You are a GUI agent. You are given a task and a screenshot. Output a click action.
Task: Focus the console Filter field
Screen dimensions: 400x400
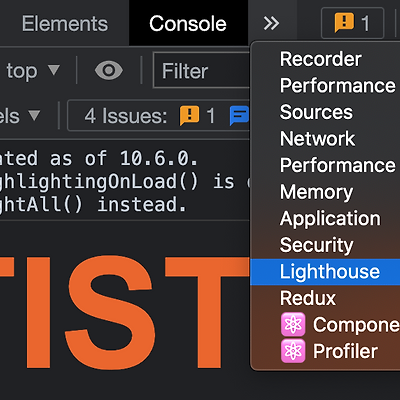coord(201,71)
